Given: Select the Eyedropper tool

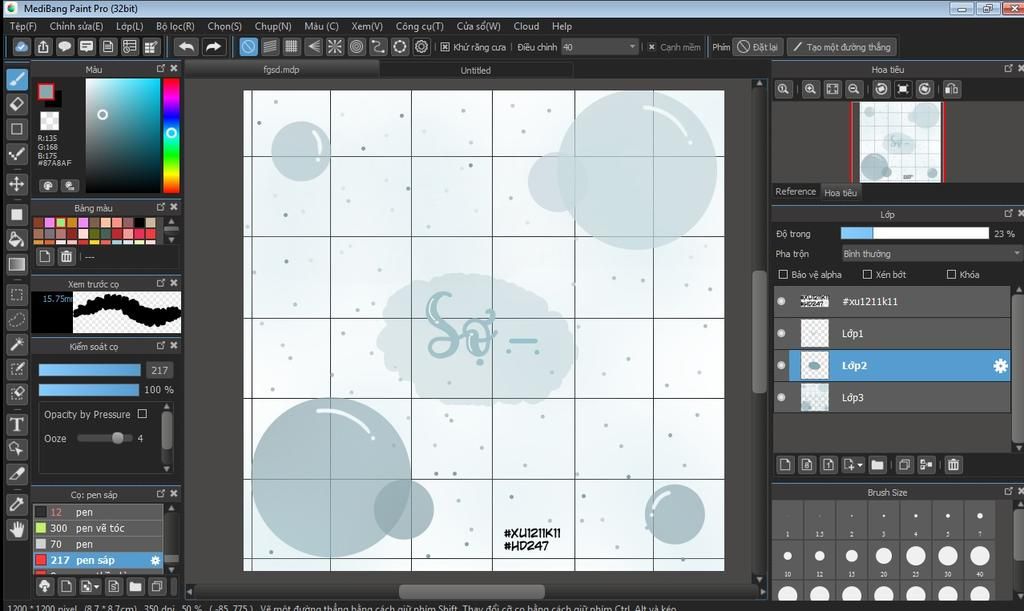Looking at the screenshot, I should click(17, 504).
